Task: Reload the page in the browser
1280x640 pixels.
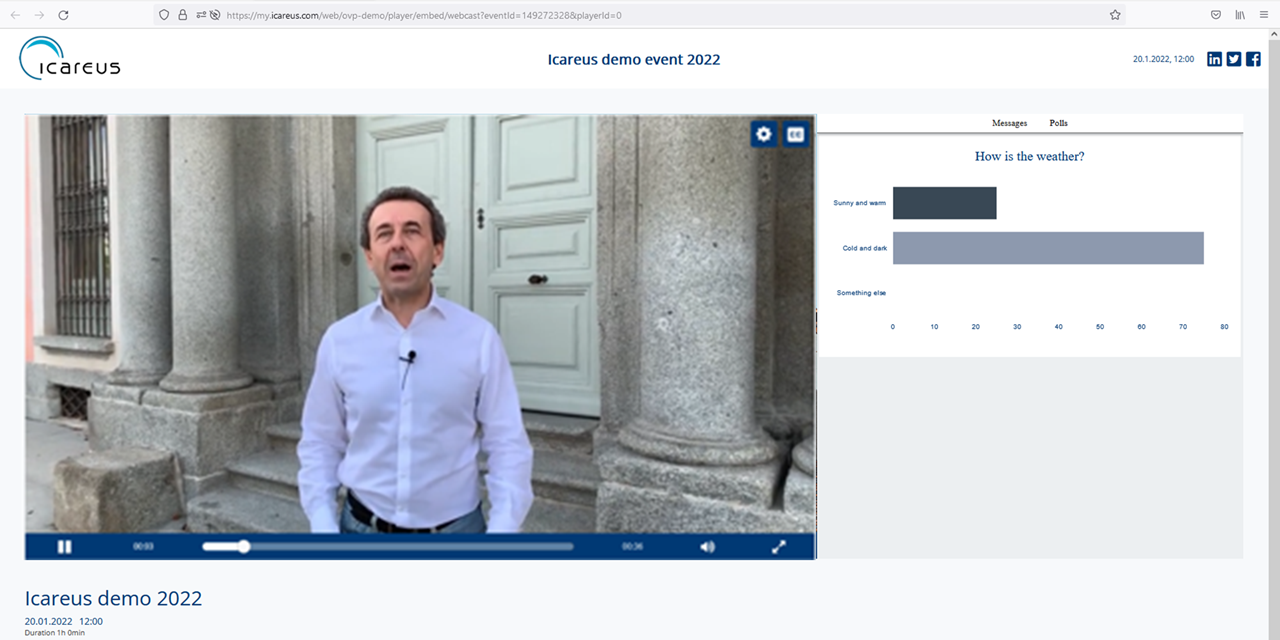Action: click(x=64, y=15)
